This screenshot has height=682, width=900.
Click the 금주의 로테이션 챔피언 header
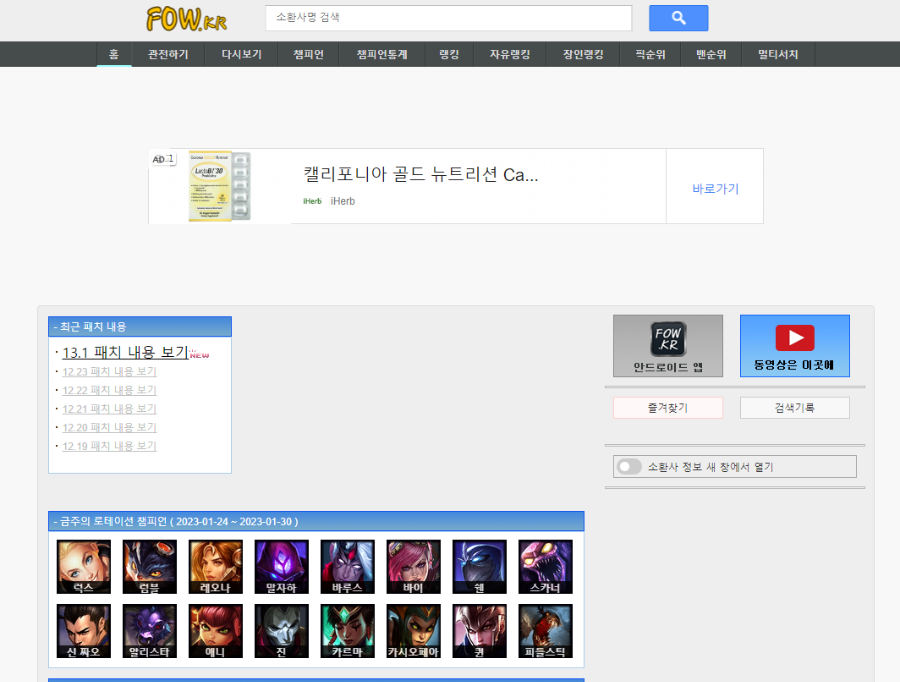coord(316,521)
